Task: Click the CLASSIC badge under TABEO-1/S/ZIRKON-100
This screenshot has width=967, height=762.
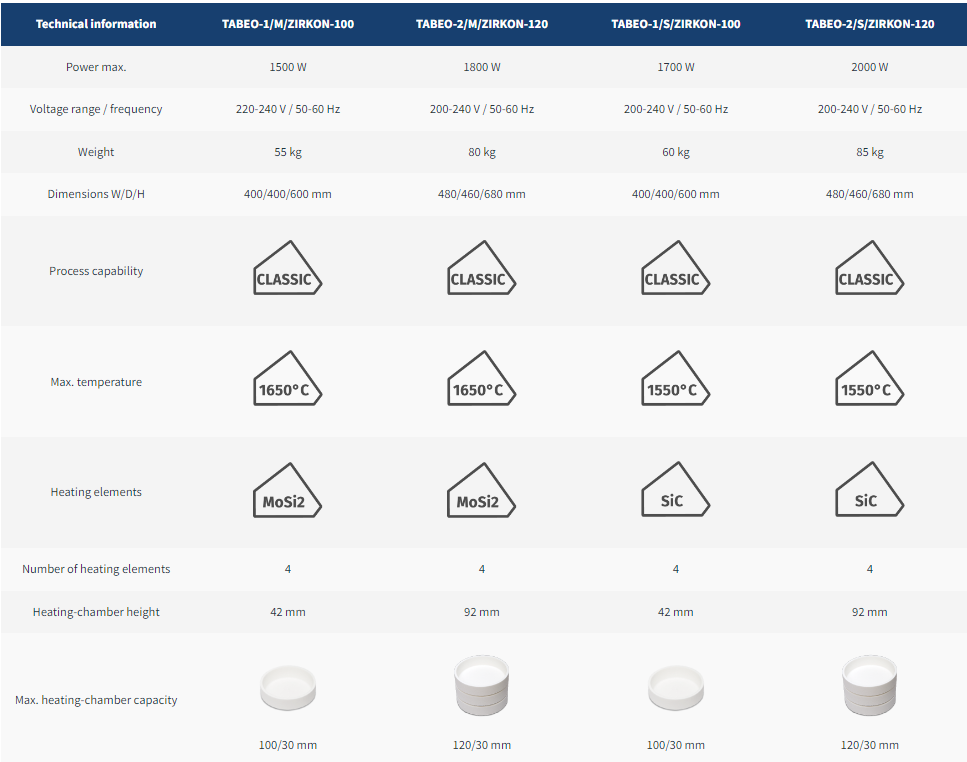Action: (x=675, y=268)
